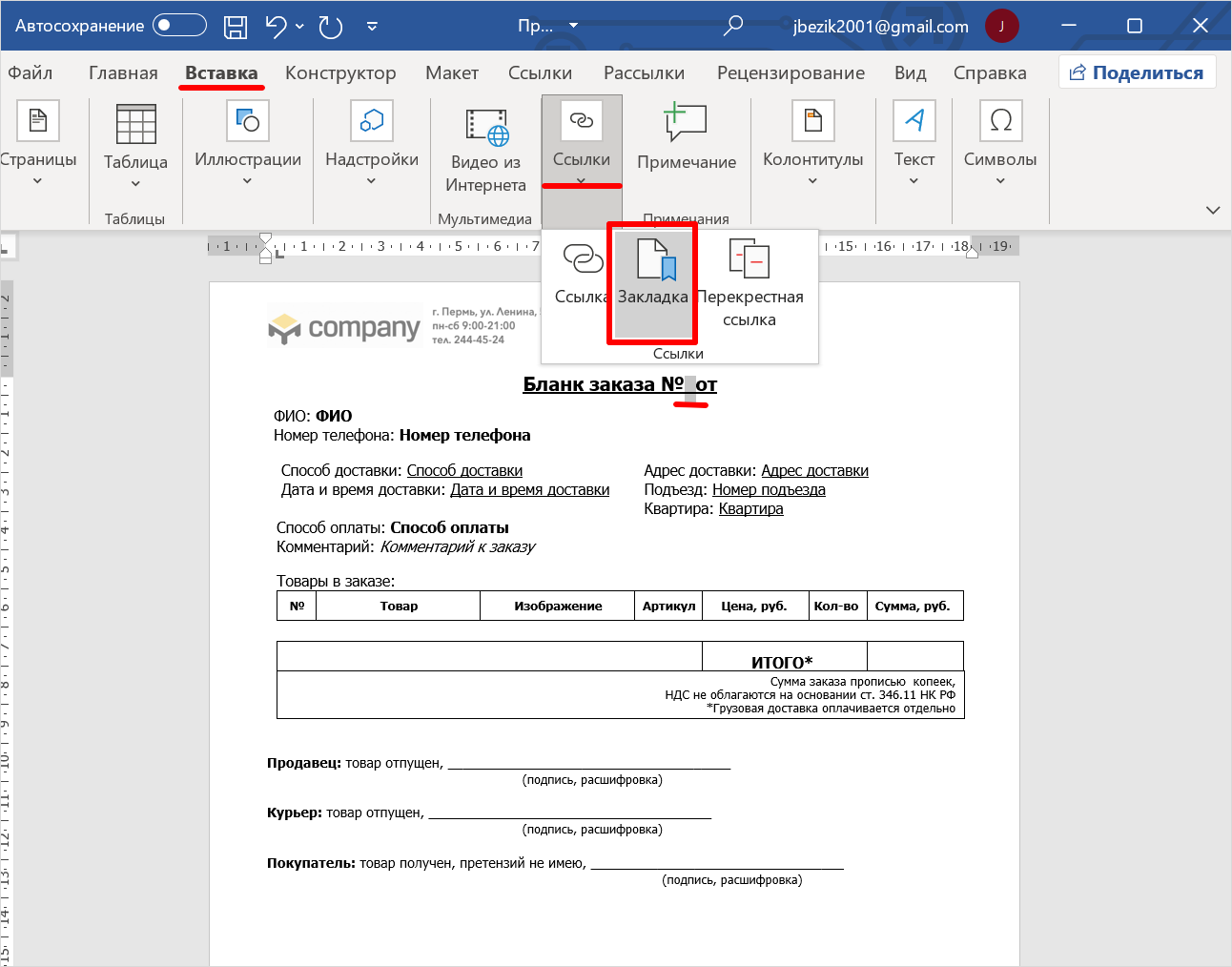
Task: Expand the Текст dropdown chevron
Action: pyautogui.click(x=914, y=181)
